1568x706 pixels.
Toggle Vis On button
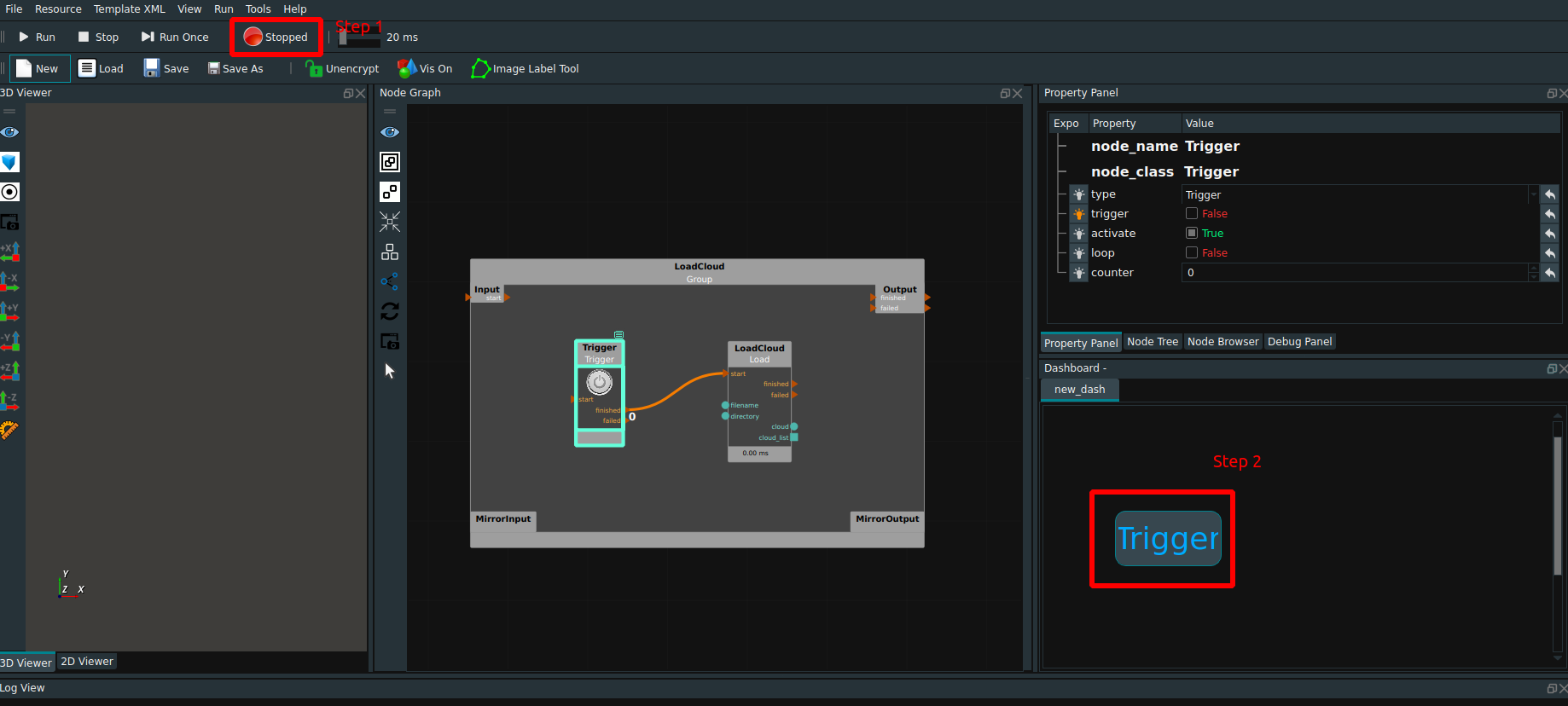click(x=425, y=68)
